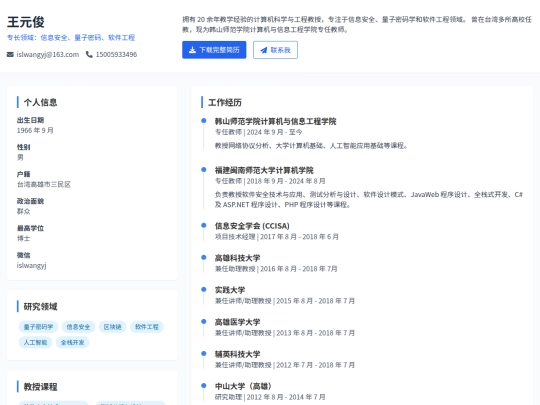
Task: Click the 联系我 contact button
Action: tap(275, 50)
